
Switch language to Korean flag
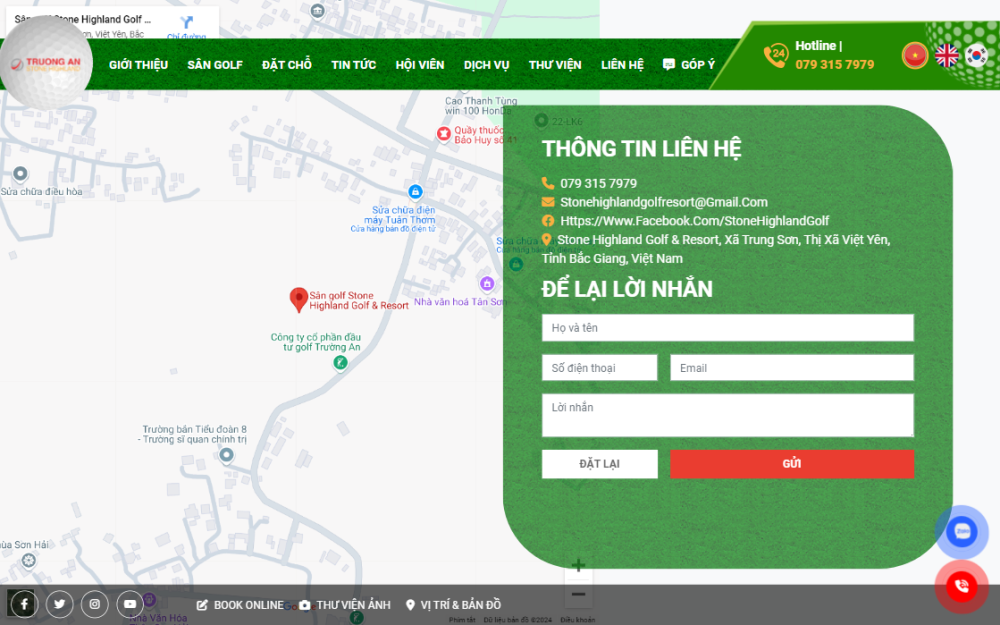click(976, 55)
